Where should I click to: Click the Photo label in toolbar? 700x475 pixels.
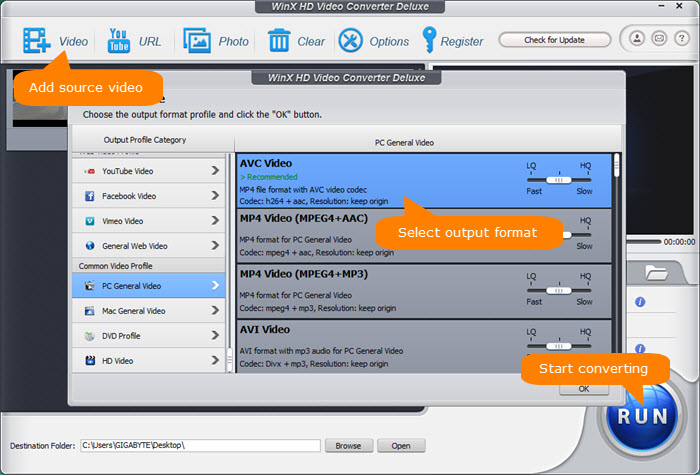(233, 42)
